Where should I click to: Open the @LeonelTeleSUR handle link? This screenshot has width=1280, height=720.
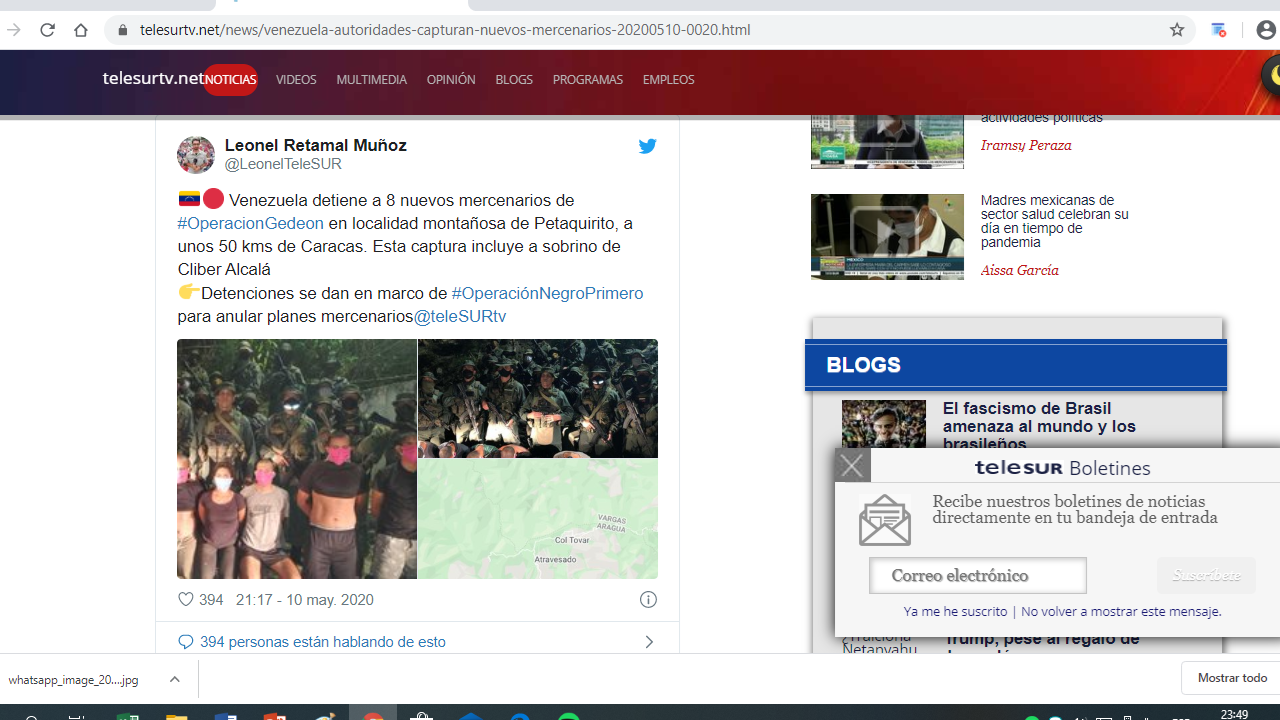[x=283, y=164]
